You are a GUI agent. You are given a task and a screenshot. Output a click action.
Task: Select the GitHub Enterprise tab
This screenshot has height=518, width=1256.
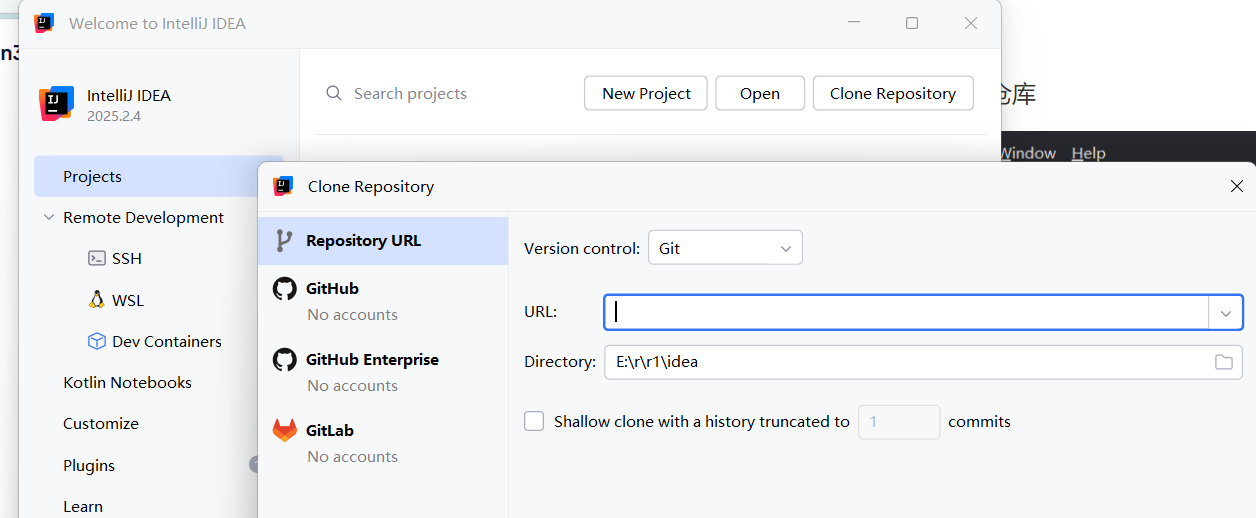(x=383, y=372)
